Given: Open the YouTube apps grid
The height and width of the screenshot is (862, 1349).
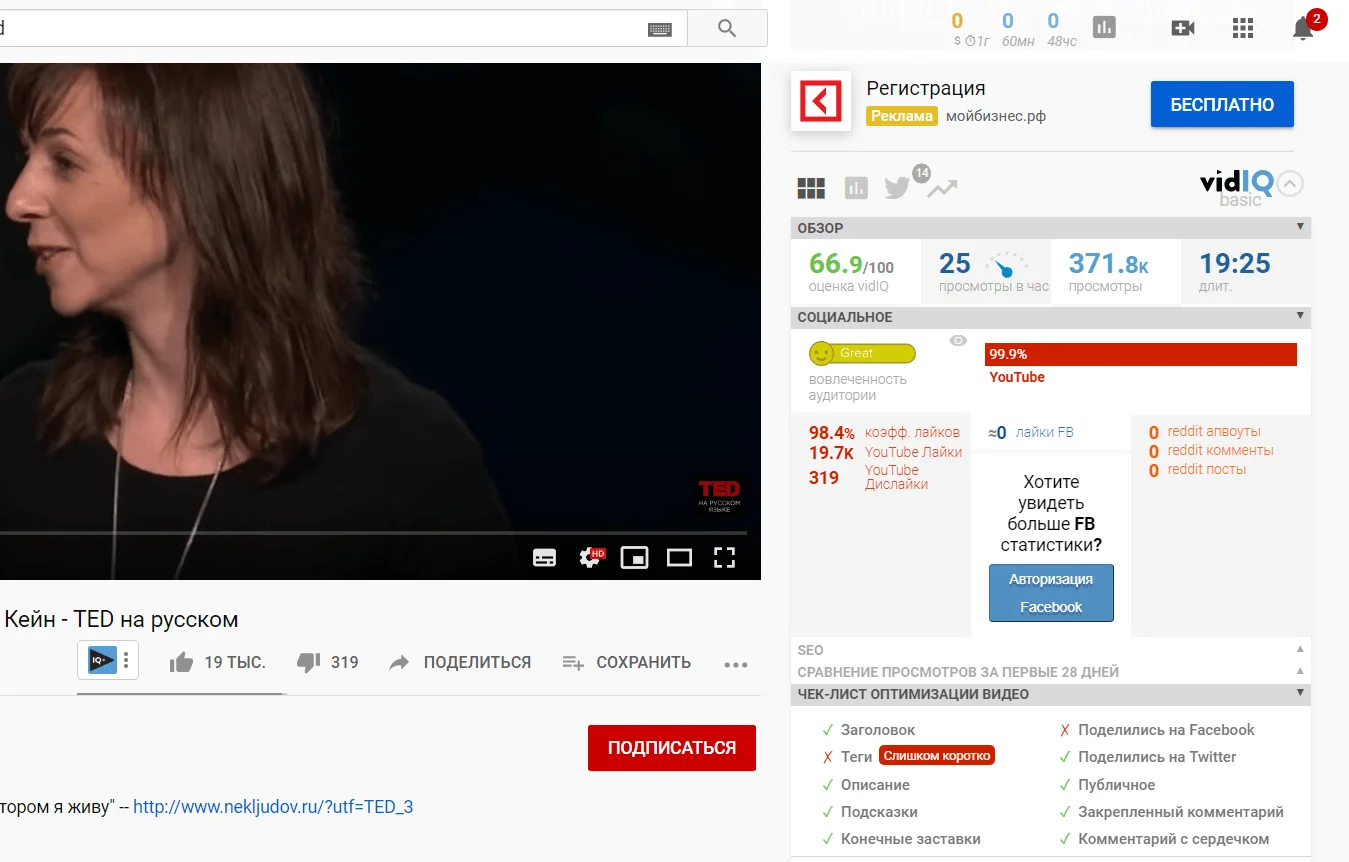Looking at the screenshot, I should tap(1243, 28).
